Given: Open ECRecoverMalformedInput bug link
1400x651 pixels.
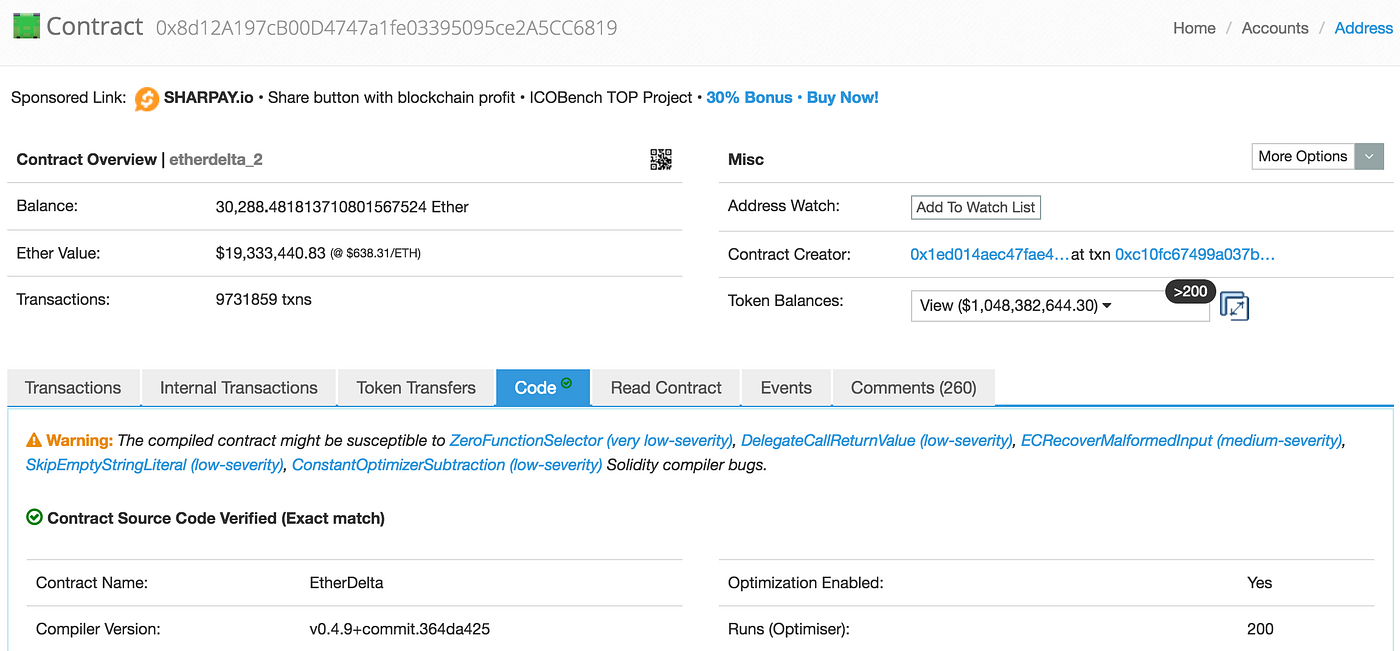Looking at the screenshot, I should coord(1183,440).
